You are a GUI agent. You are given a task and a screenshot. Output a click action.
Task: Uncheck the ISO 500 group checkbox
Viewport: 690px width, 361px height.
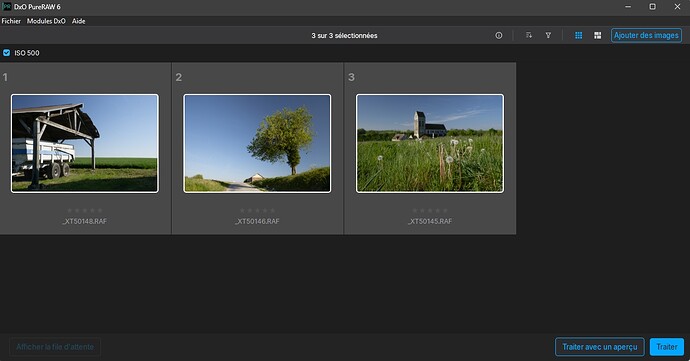pos(7,53)
